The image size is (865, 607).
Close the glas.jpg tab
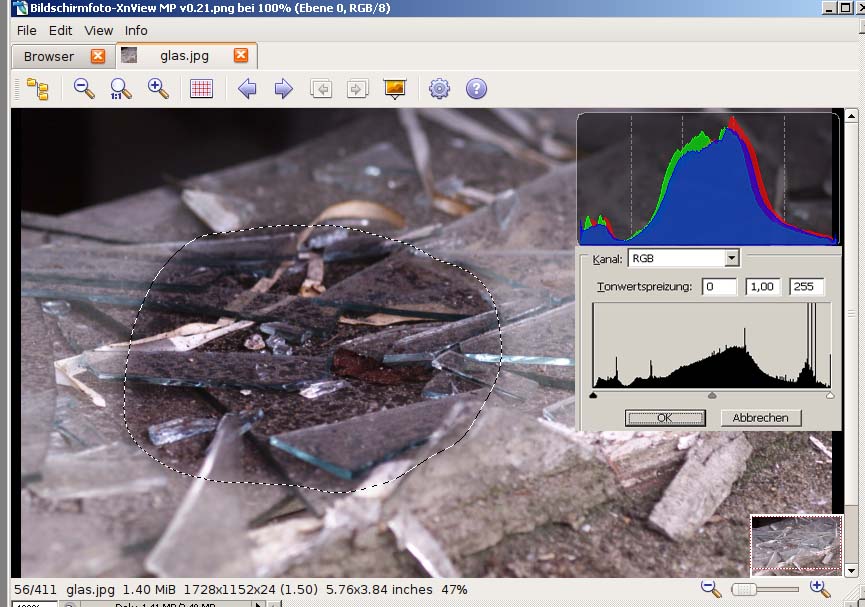241,55
